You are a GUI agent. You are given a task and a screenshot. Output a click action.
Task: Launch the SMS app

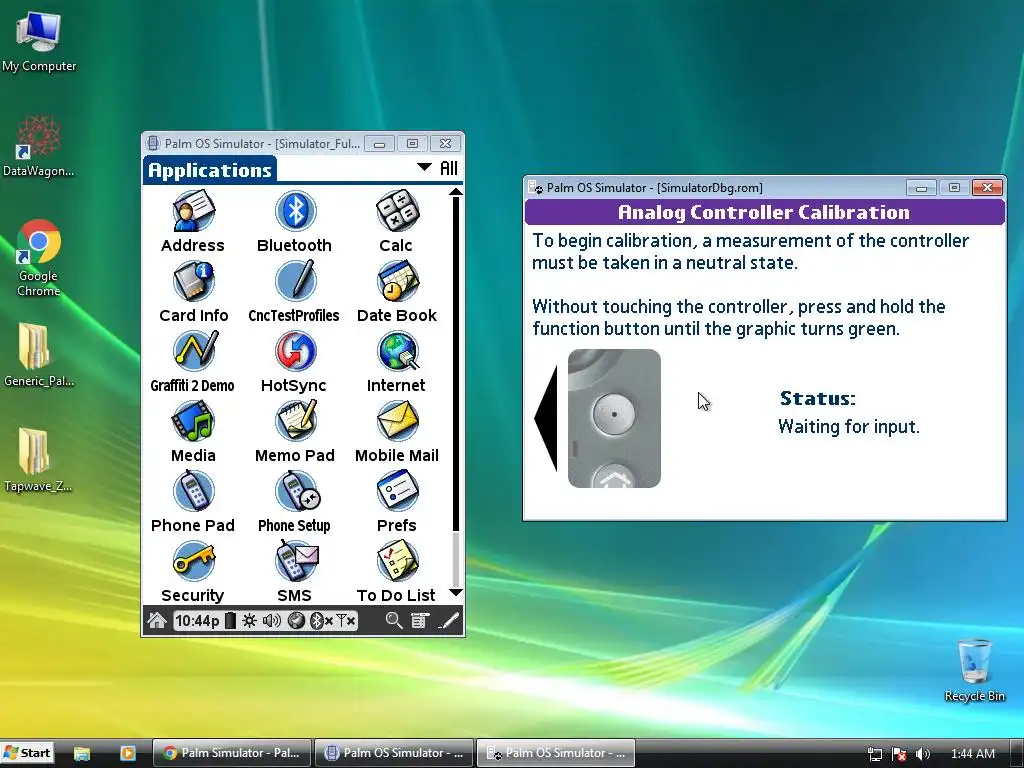tap(295, 571)
